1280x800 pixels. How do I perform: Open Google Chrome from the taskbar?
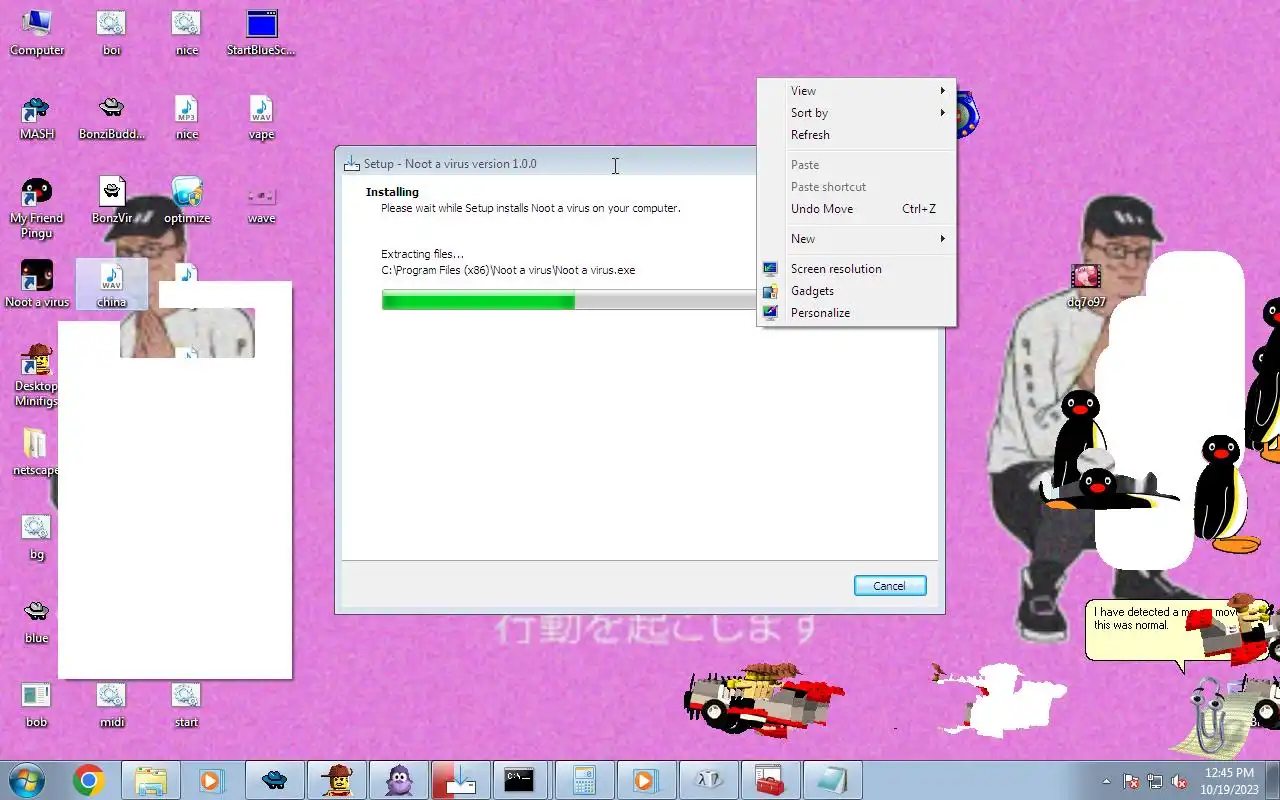89,780
